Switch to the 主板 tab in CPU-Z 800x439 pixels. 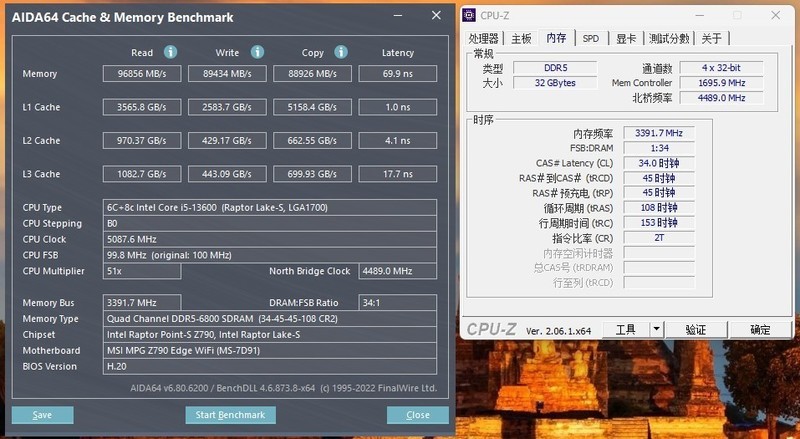pyautogui.click(x=521, y=38)
